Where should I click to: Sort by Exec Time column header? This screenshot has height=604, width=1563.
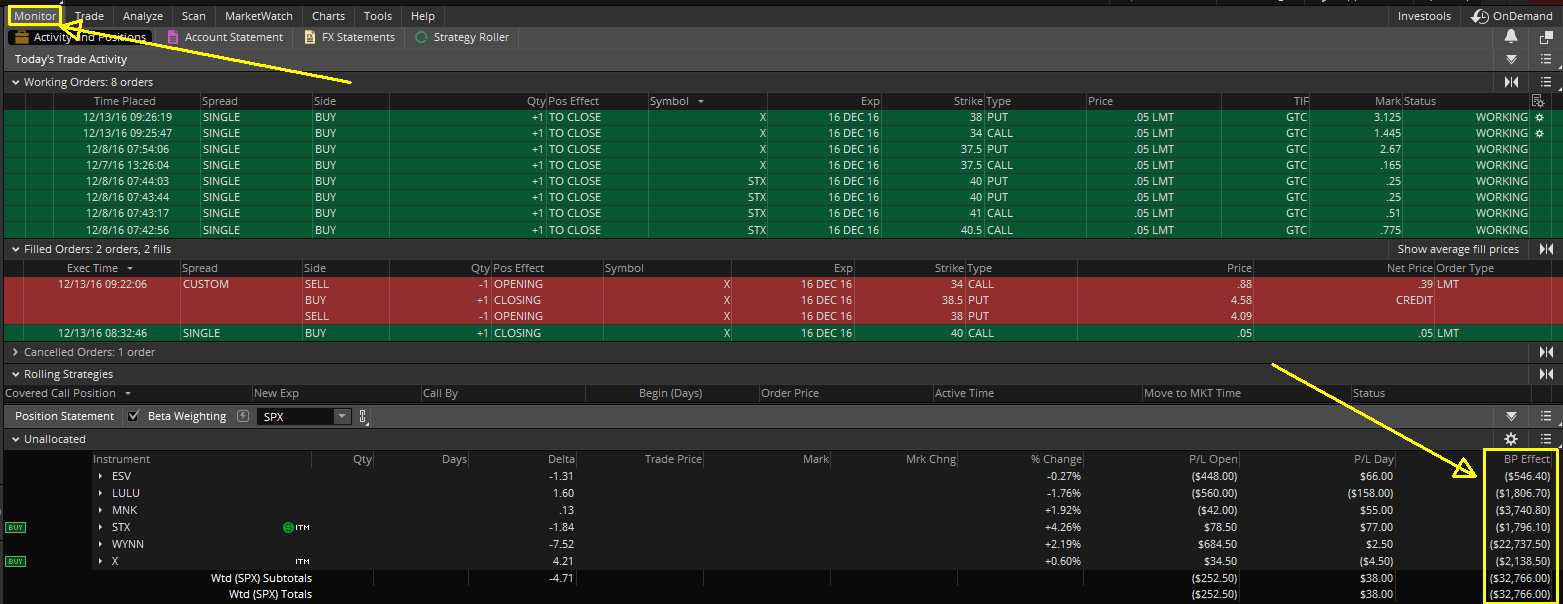point(92,268)
